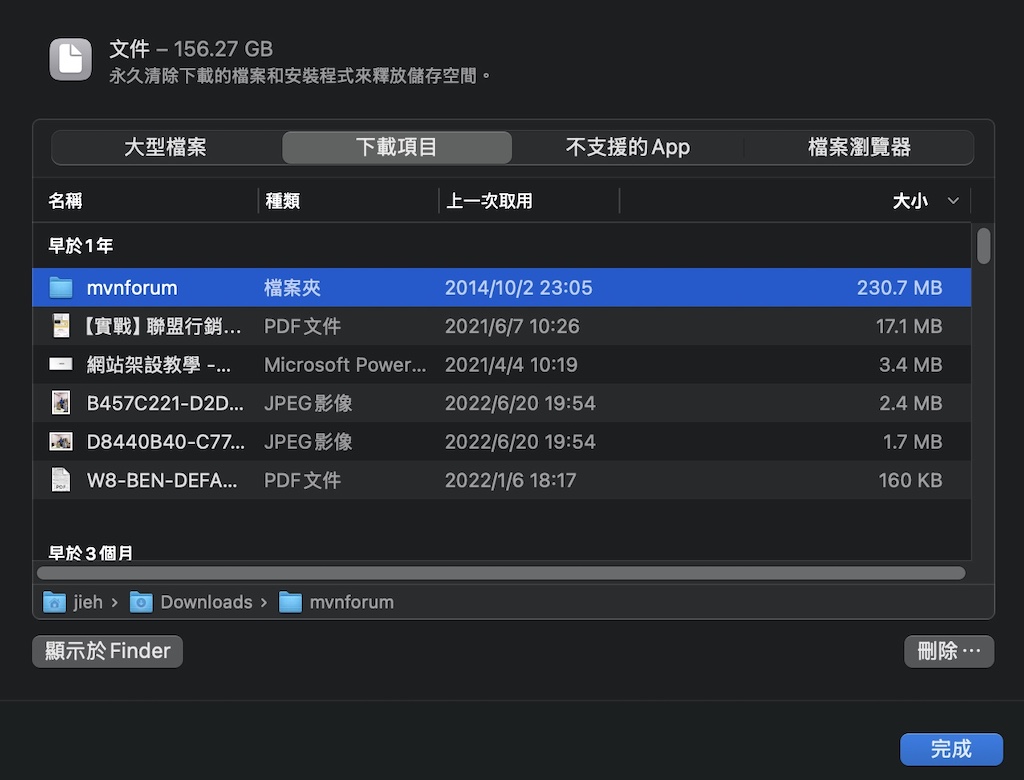This screenshot has width=1024, height=780.
Task: Click the PowerPoint icon for 網站架設教學
Action: 61,365
